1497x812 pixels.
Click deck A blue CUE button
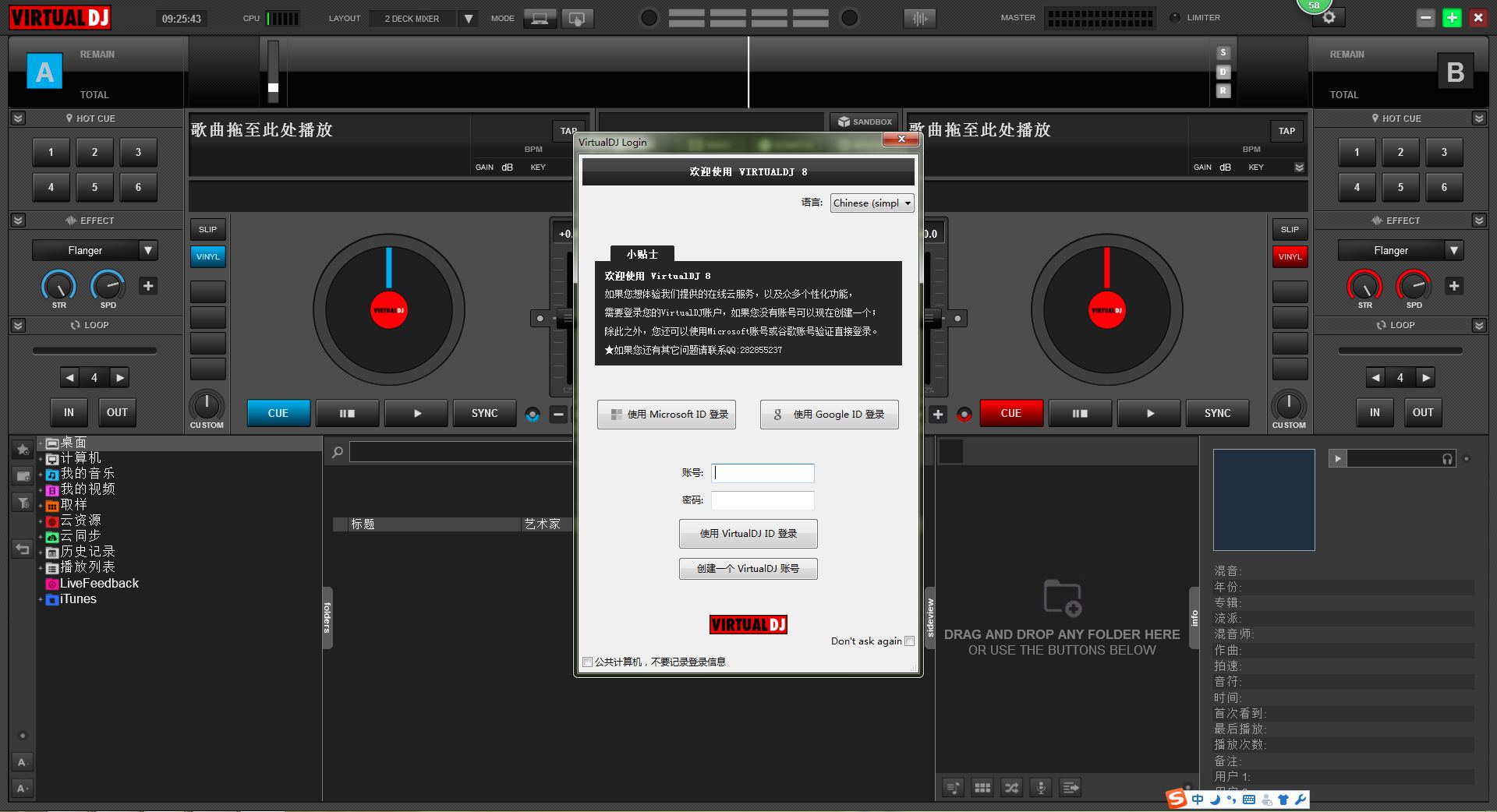click(x=278, y=413)
